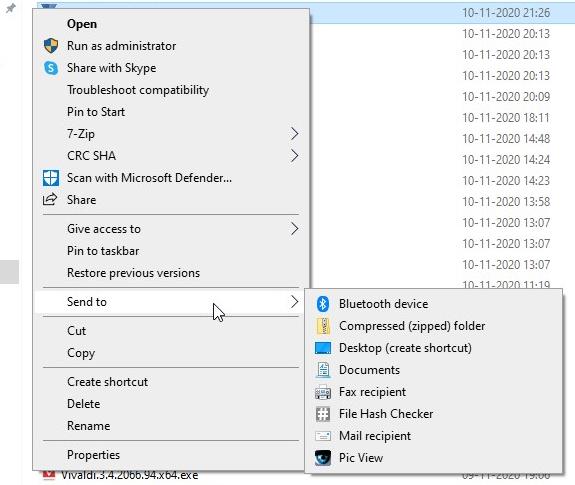Click the Share arrow icon
575x485 pixels.
click(x=50, y=199)
